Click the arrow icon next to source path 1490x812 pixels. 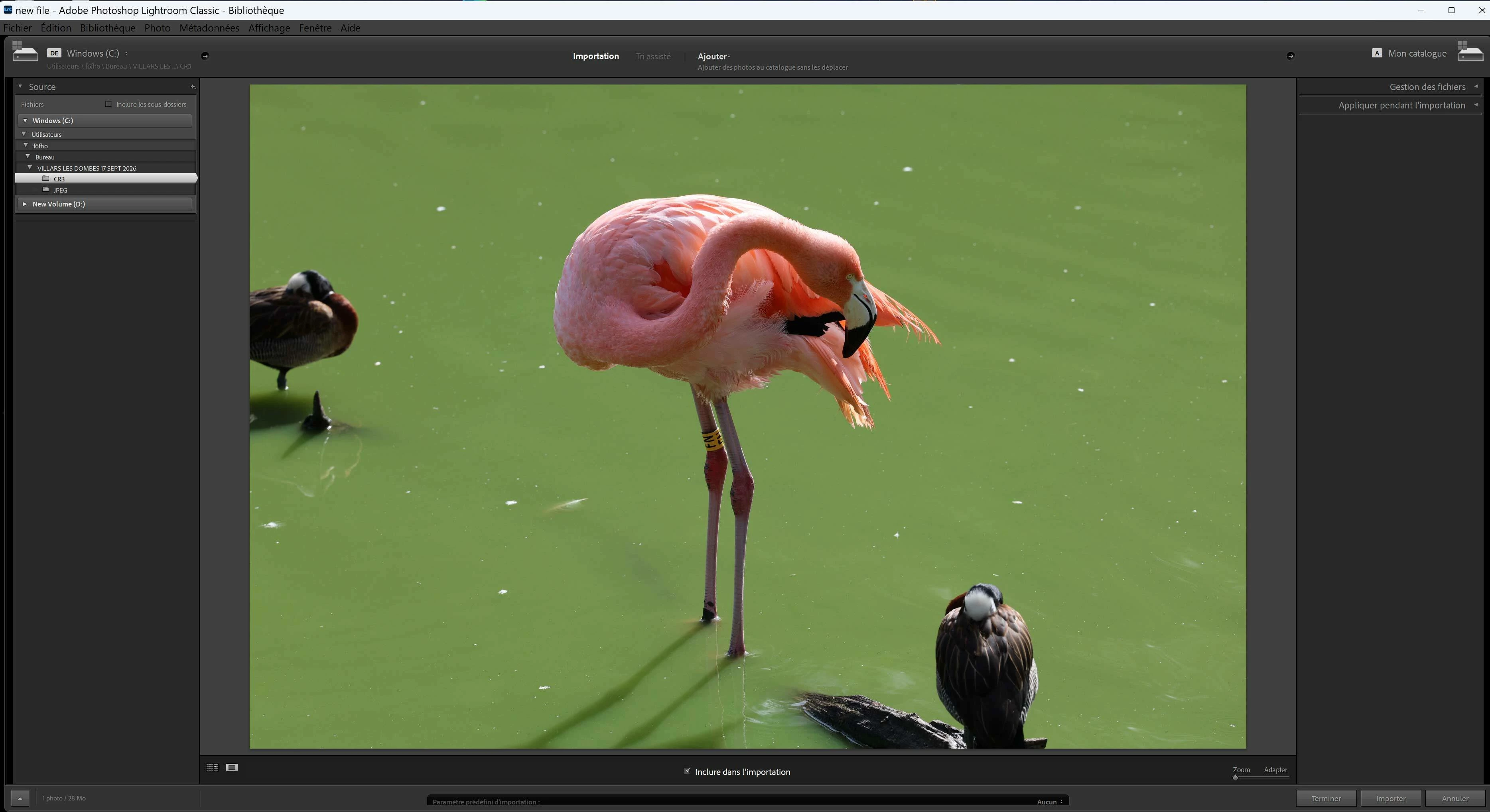pyautogui.click(x=205, y=56)
